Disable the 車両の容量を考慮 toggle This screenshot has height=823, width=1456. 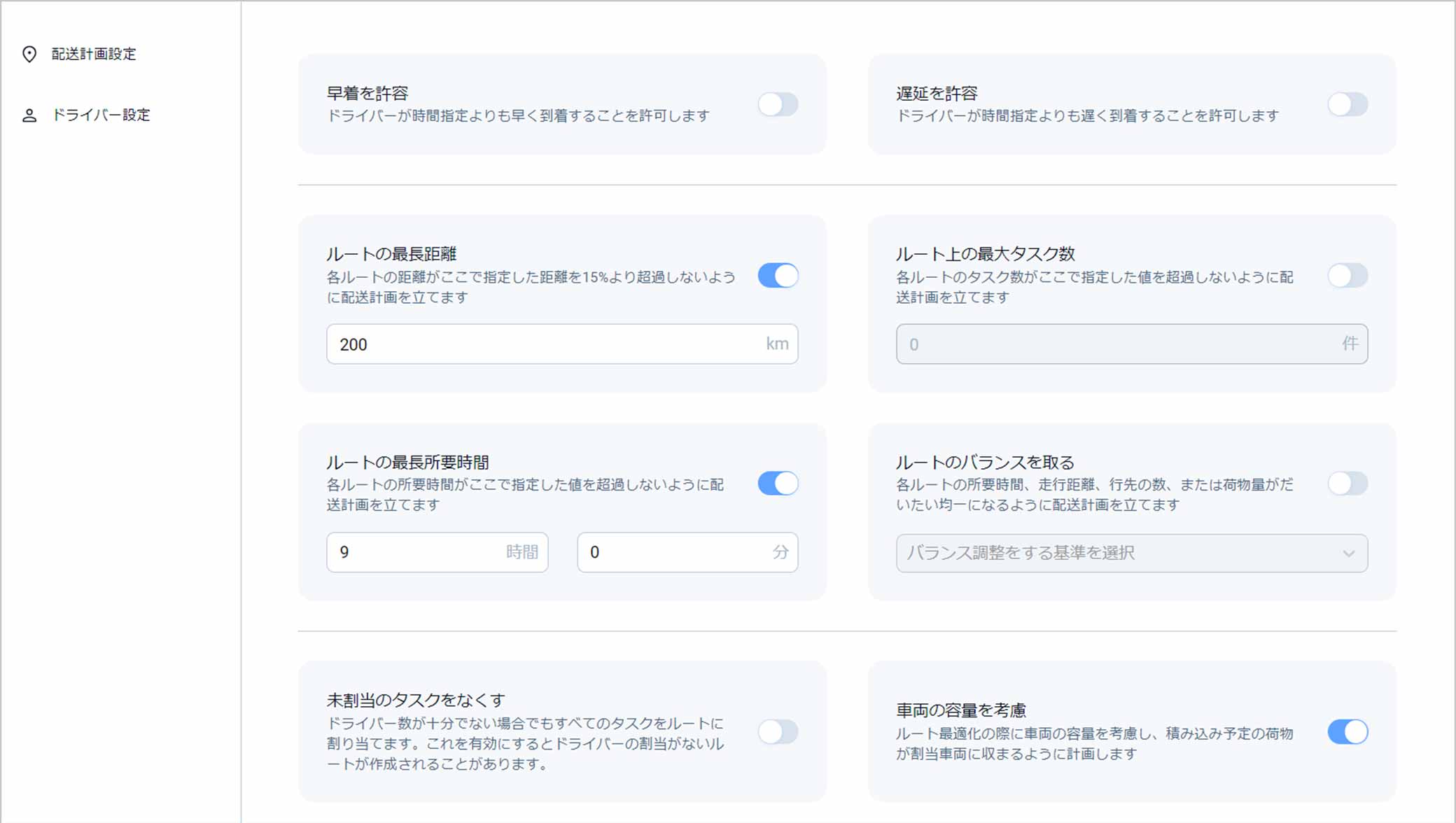coord(1347,732)
